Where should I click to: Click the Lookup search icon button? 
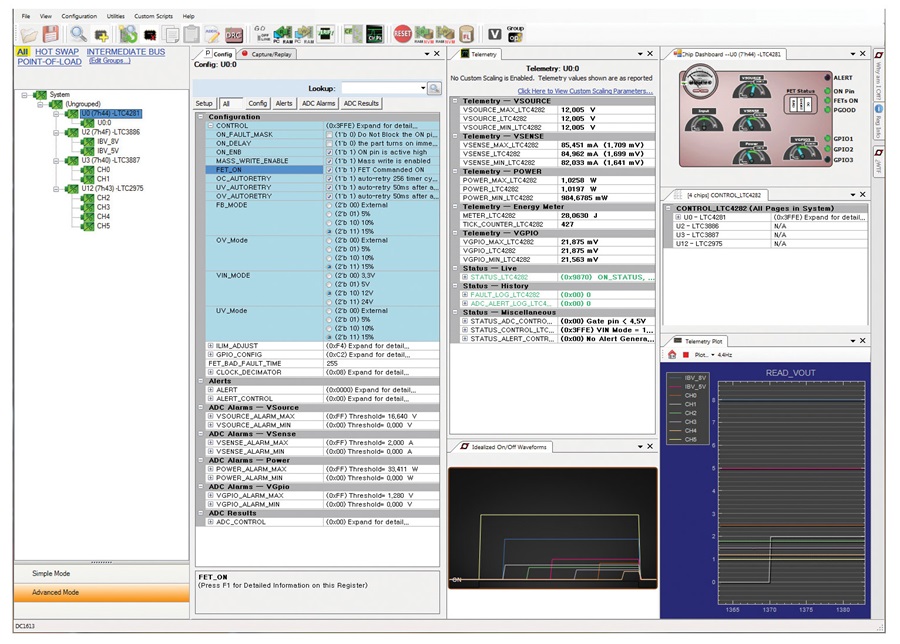pos(434,89)
